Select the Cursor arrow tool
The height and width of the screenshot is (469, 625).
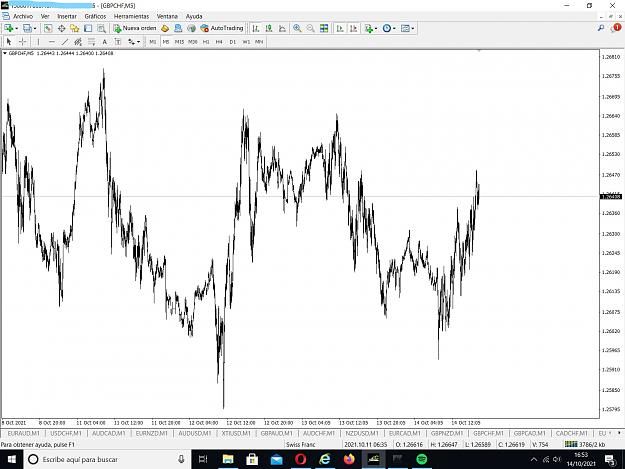pyautogui.click(x=9, y=41)
